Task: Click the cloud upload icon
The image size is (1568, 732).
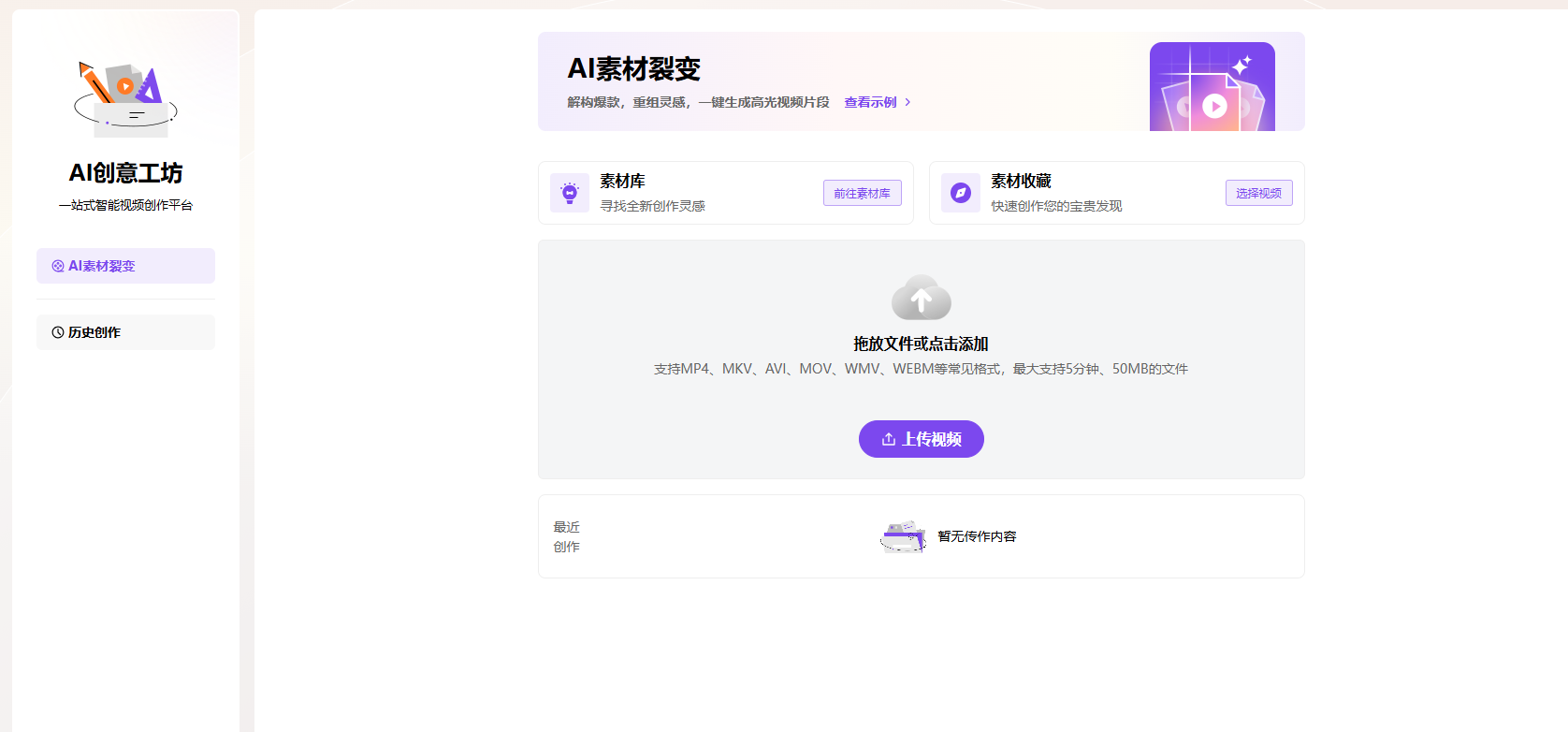Action: tap(922, 298)
